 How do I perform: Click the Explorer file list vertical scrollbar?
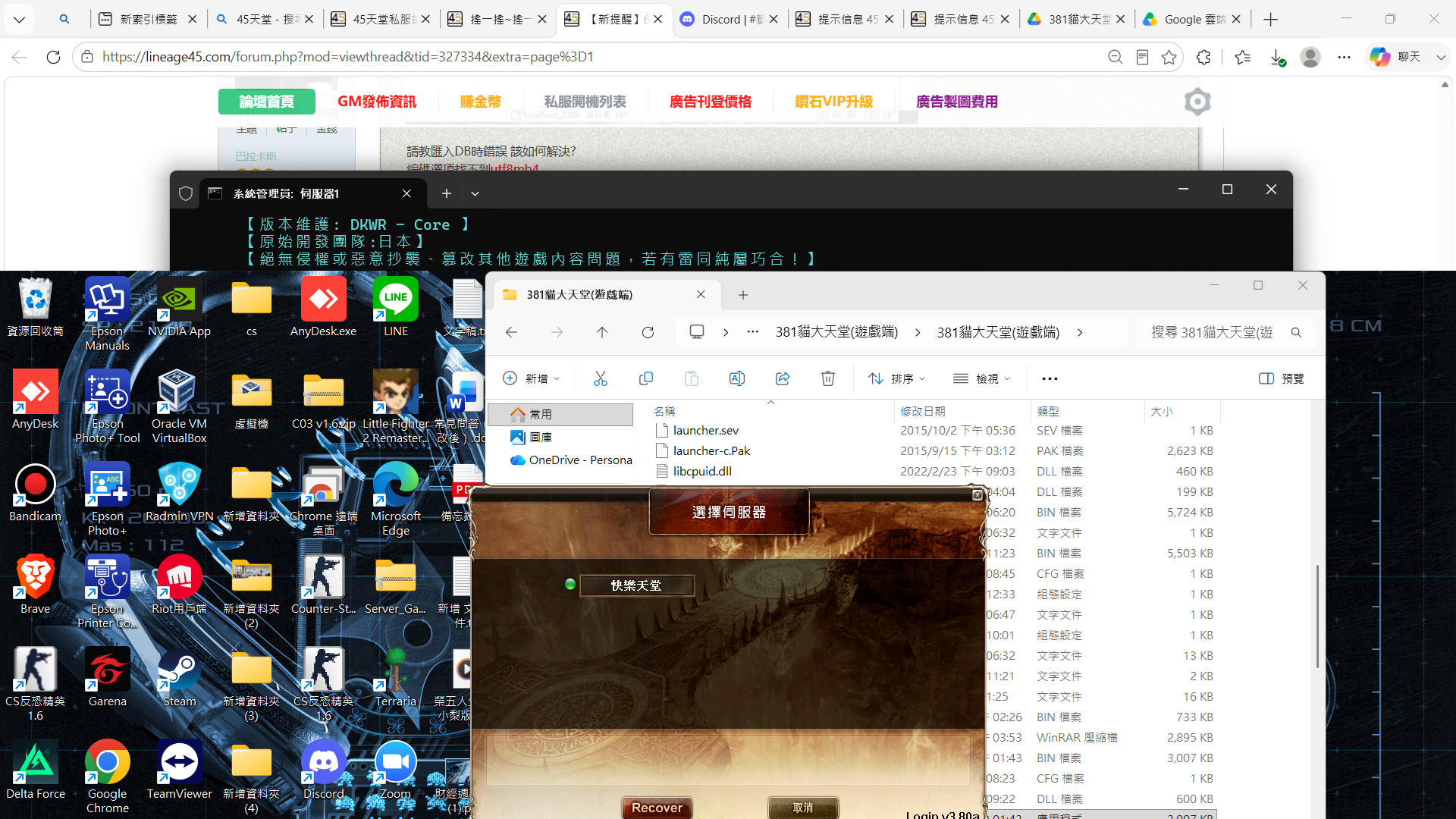tap(1318, 616)
